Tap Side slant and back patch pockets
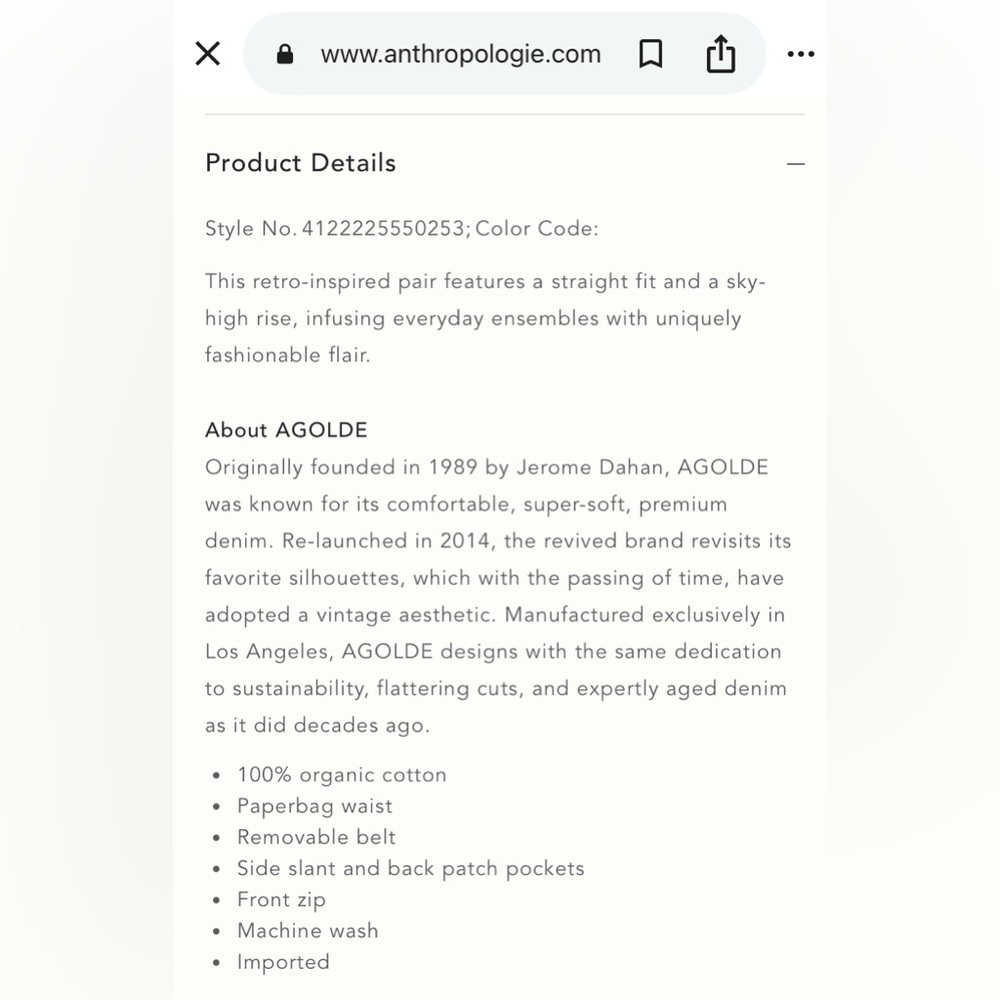Image resolution: width=1000 pixels, height=1000 pixels. [411, 868]
